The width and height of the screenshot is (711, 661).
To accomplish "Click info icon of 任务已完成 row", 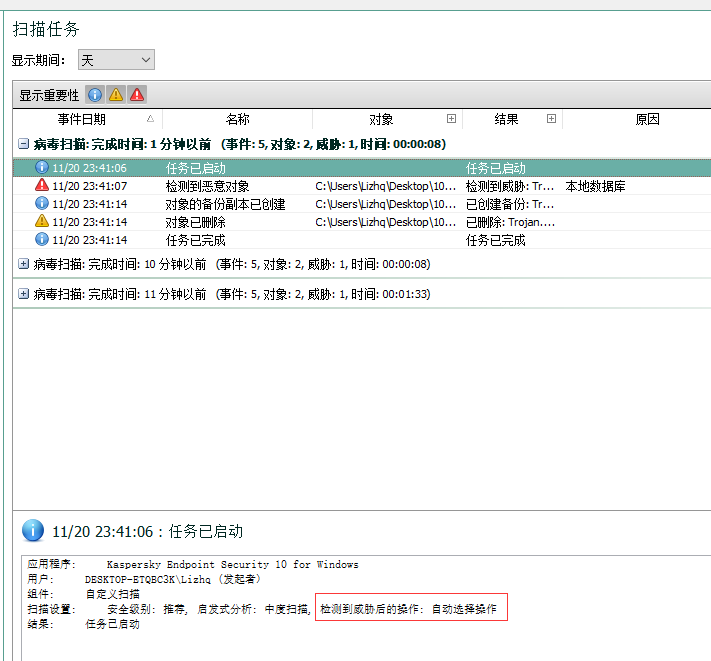I will 42,240.
